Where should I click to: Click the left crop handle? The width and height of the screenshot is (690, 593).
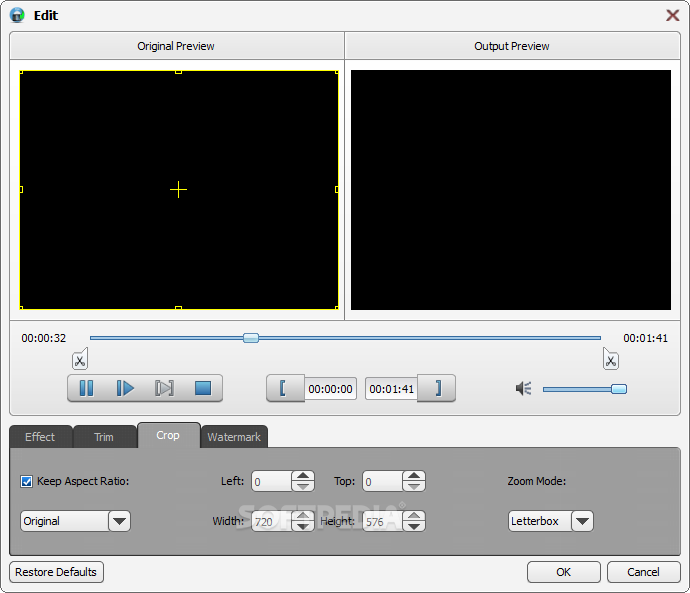[21, 190]
